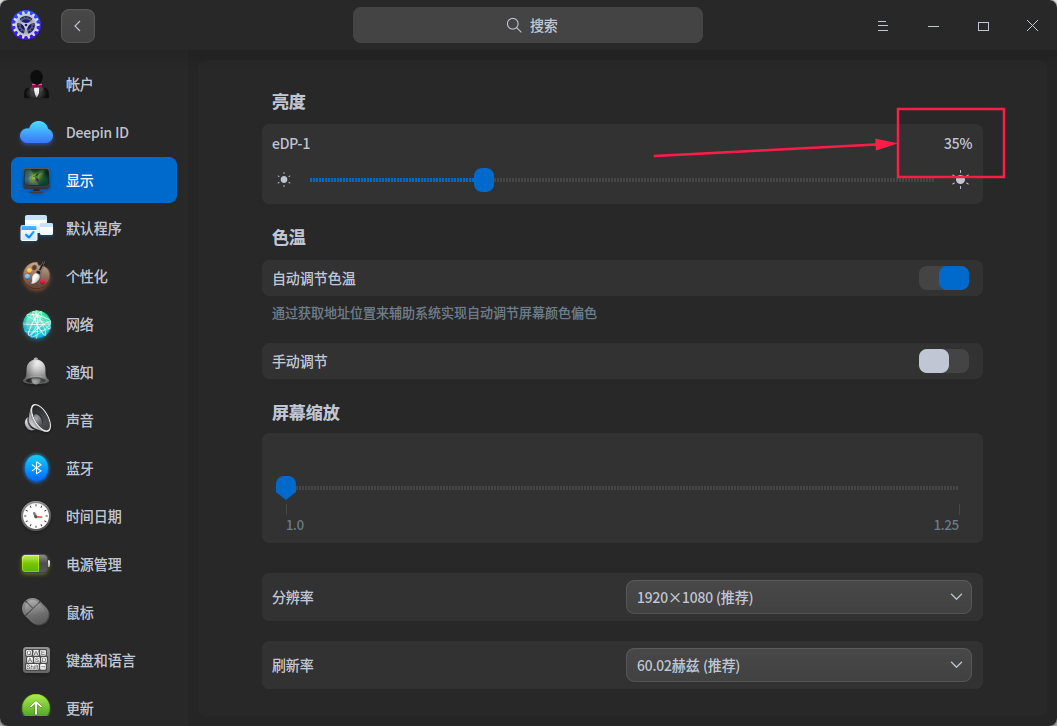This screenshot has width=1057, height=726.
Task: Disable the auto color temperature switch
Action: coord(944,278)
